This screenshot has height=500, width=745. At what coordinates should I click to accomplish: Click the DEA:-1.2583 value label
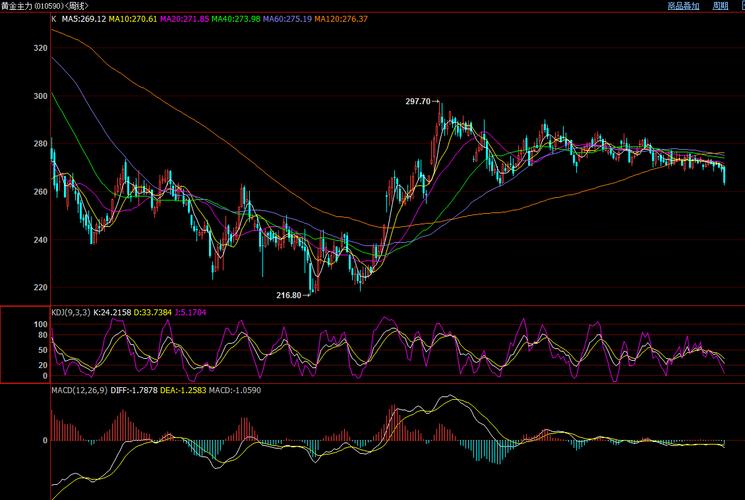tap(183, 390)
